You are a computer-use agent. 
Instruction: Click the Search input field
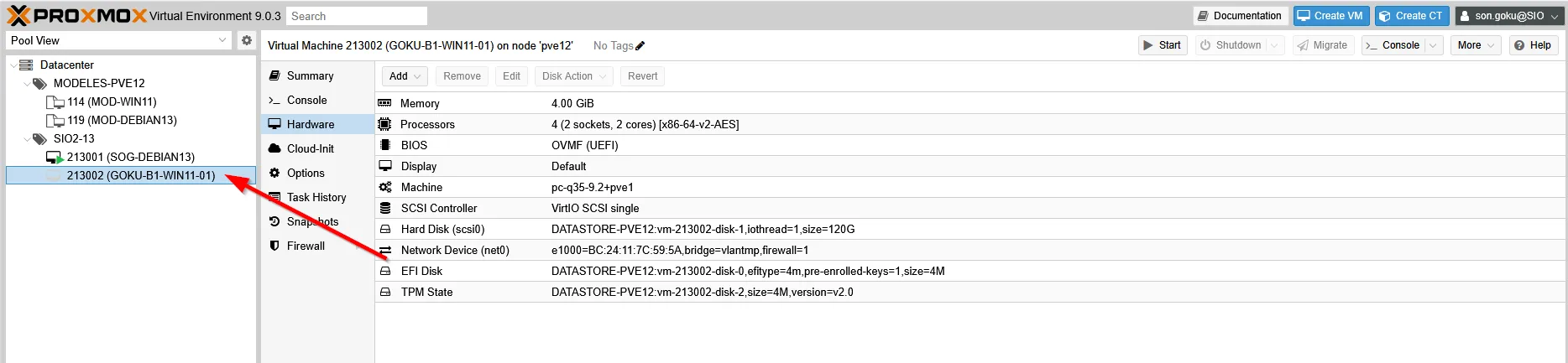coord(356,16)
